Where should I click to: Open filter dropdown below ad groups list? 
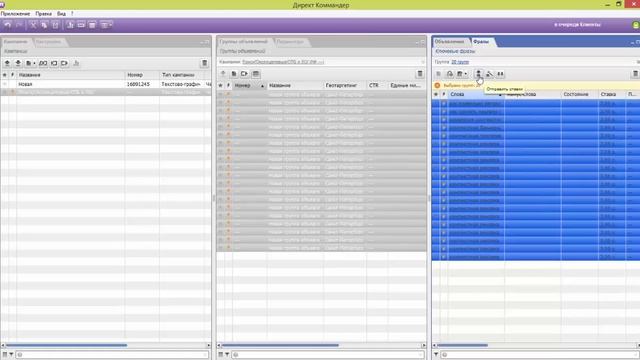pos(227,355)
